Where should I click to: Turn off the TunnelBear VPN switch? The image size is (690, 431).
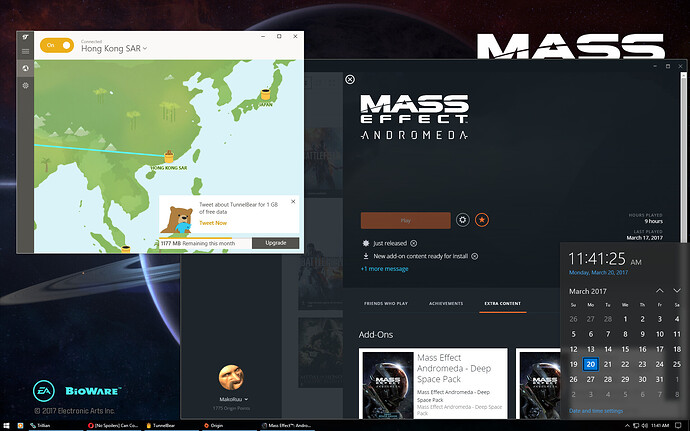(57, 45)
